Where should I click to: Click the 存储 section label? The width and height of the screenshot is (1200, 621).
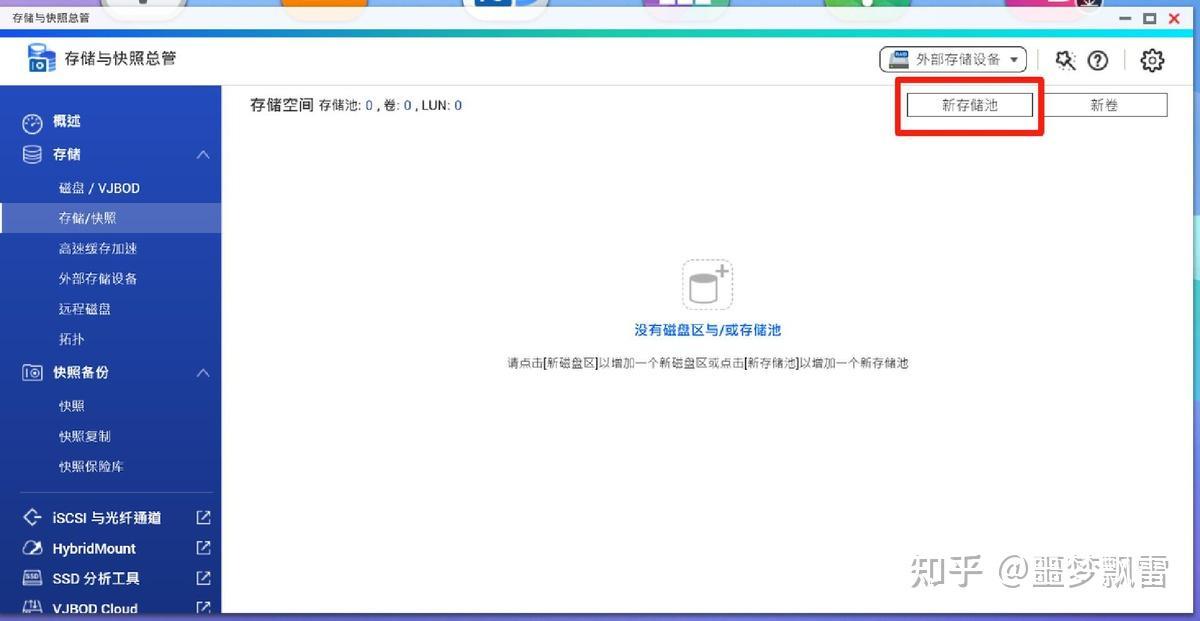67,155
